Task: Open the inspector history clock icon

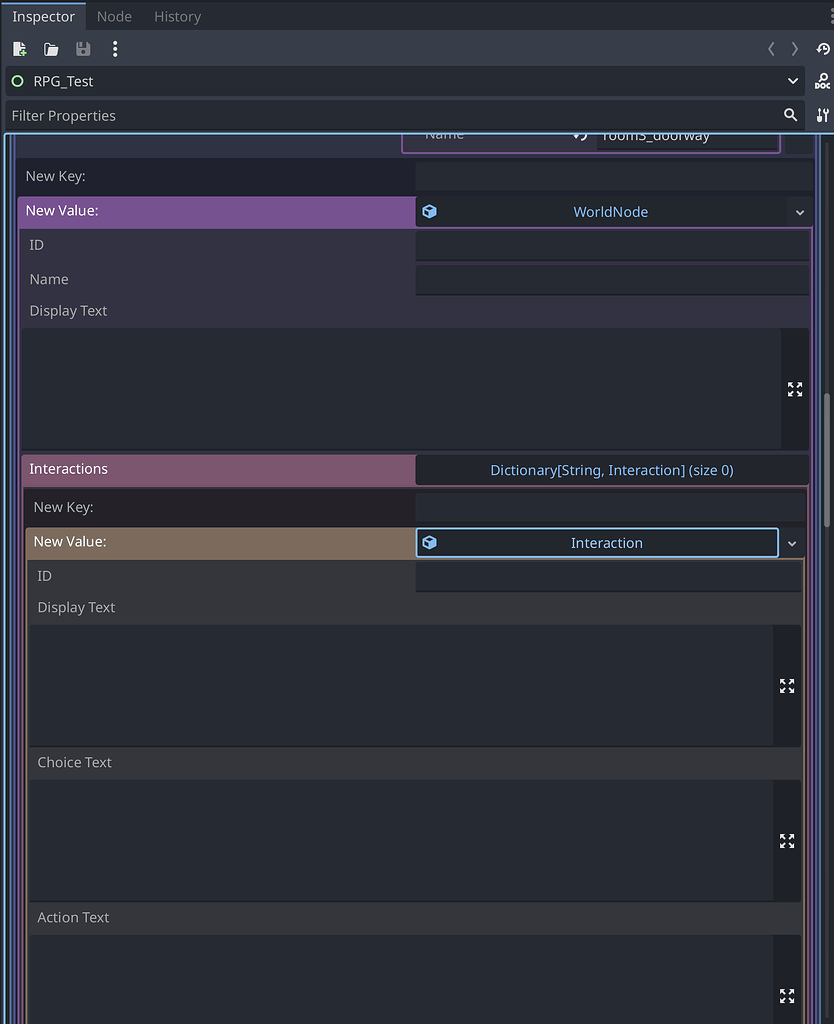Action: click(824, 49)
